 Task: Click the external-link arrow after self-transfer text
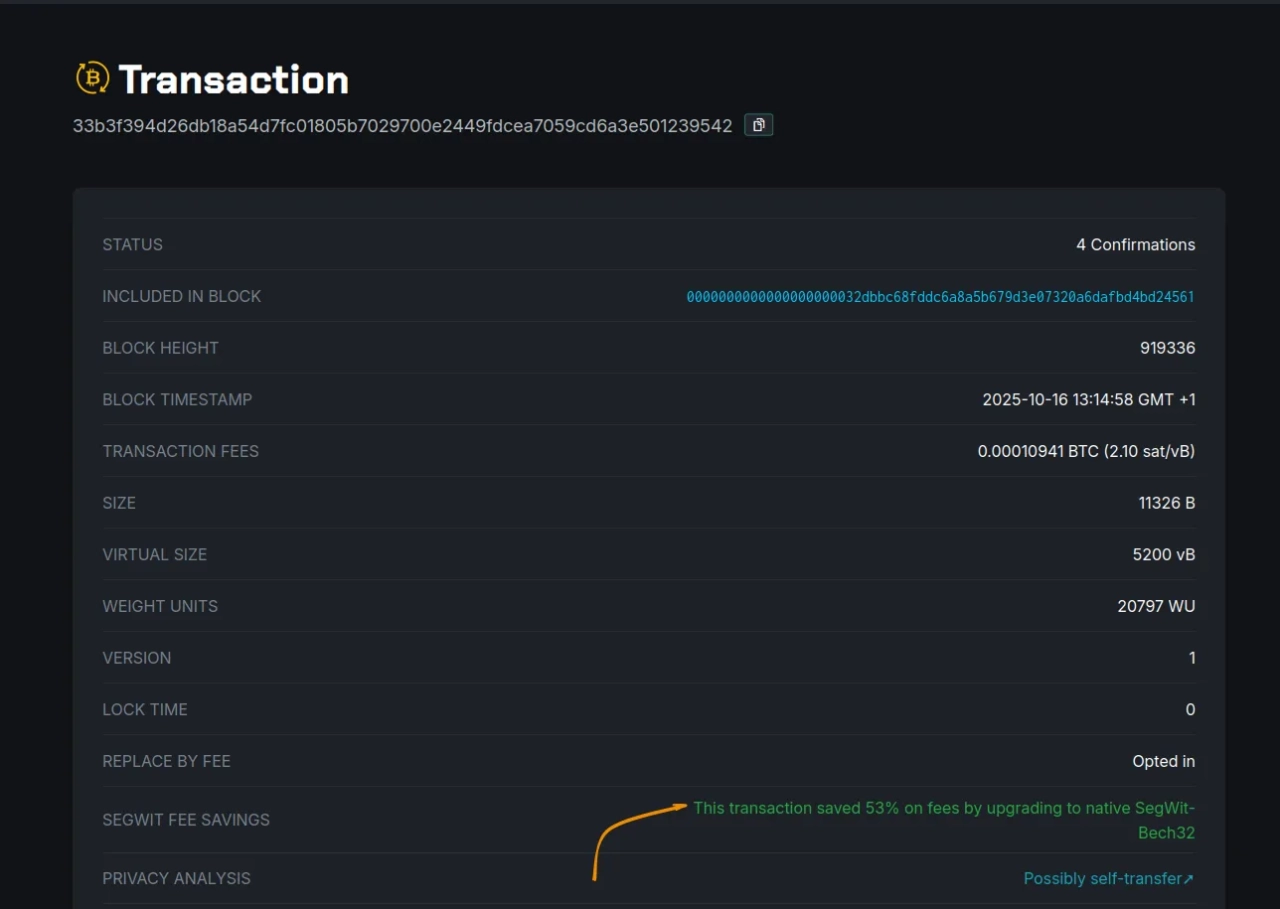(1190, 878)
